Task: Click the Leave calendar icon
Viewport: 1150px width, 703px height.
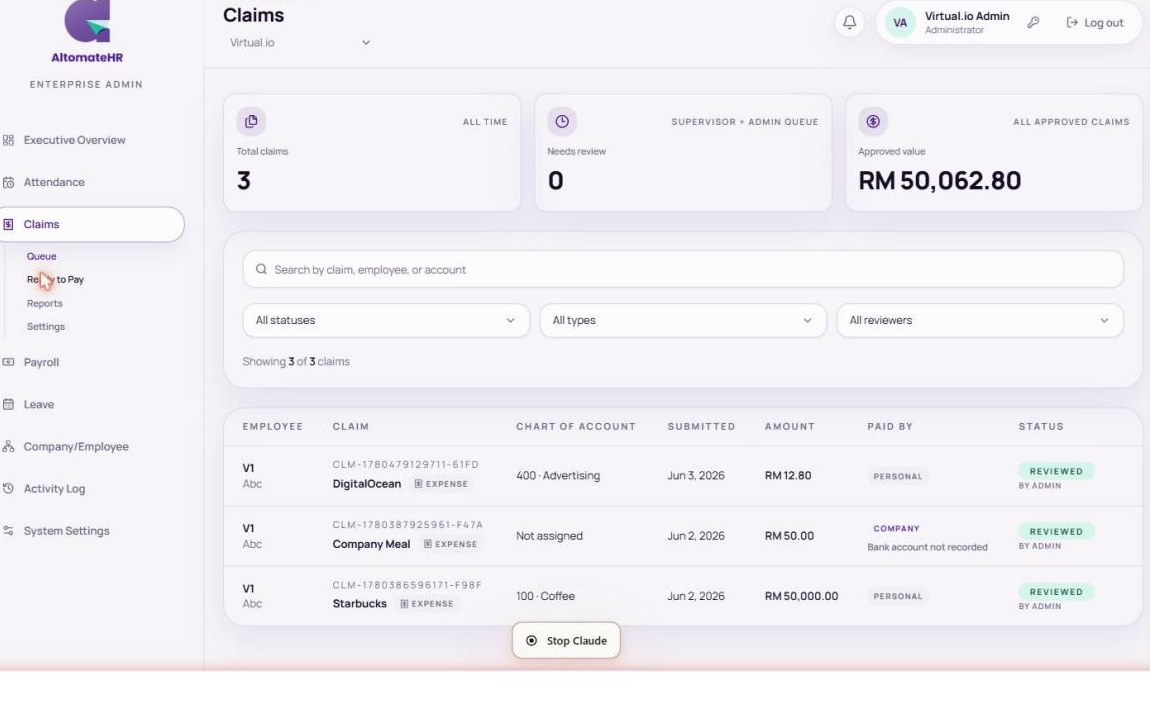Action: (x=8, y=404)
